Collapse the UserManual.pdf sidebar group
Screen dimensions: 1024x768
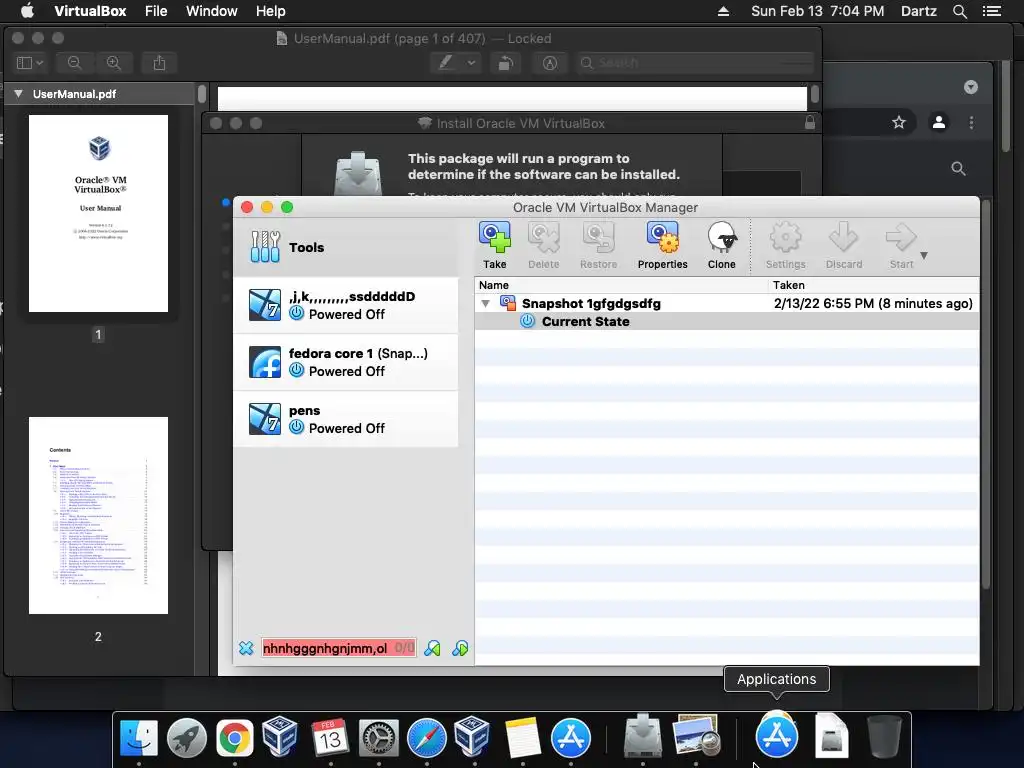pos(18,94)
